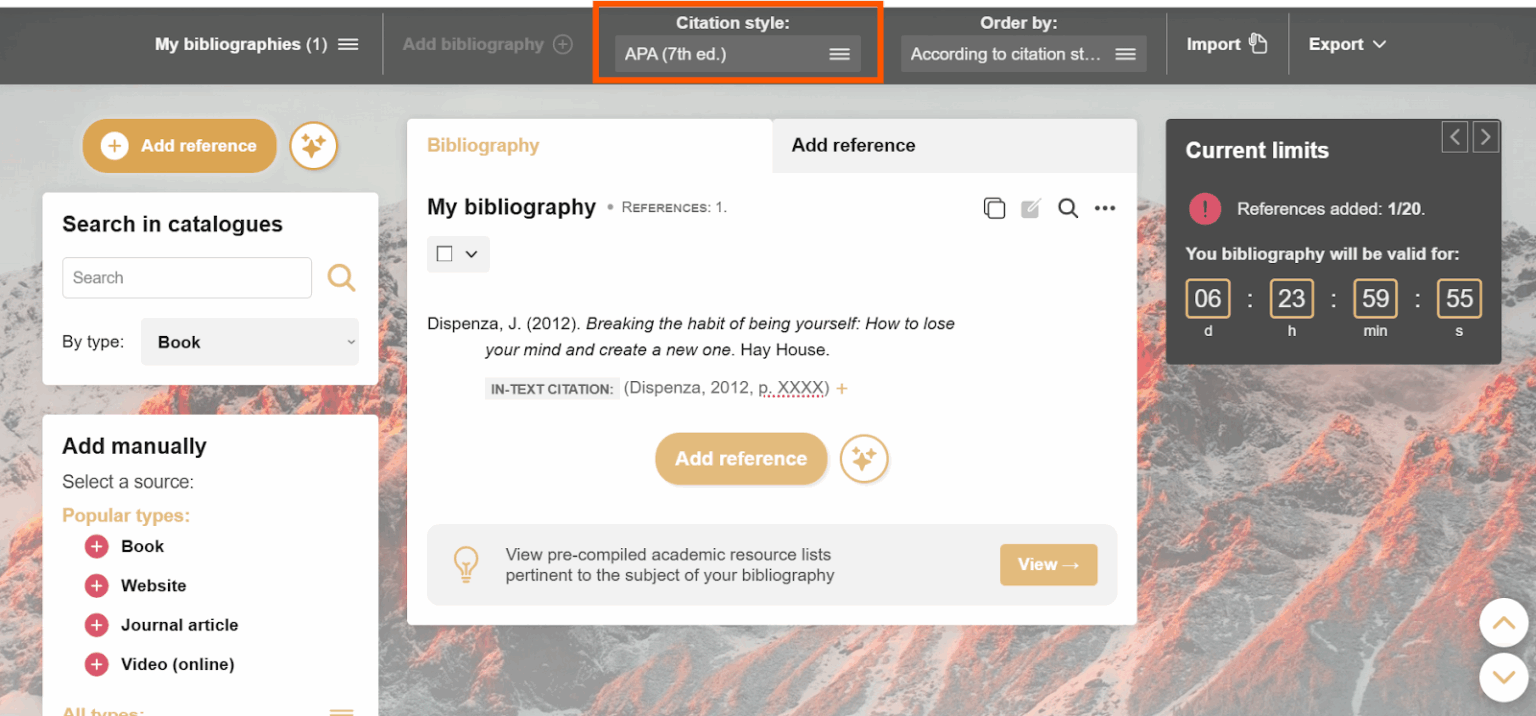This screenshot has height=716, width=1536.
Task: Switch to the Add reference tab
Action: [853, 145]
